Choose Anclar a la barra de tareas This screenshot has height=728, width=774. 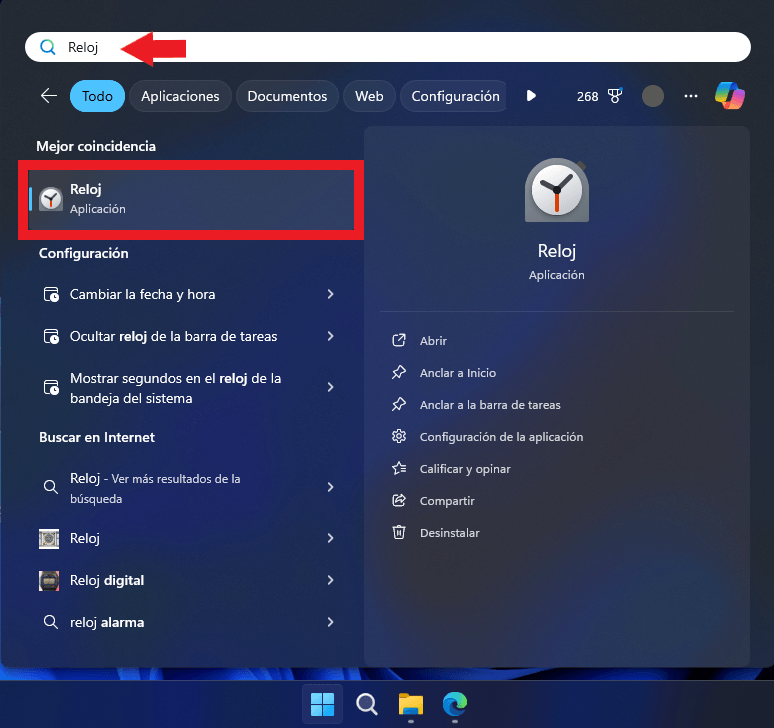point(490,405)
